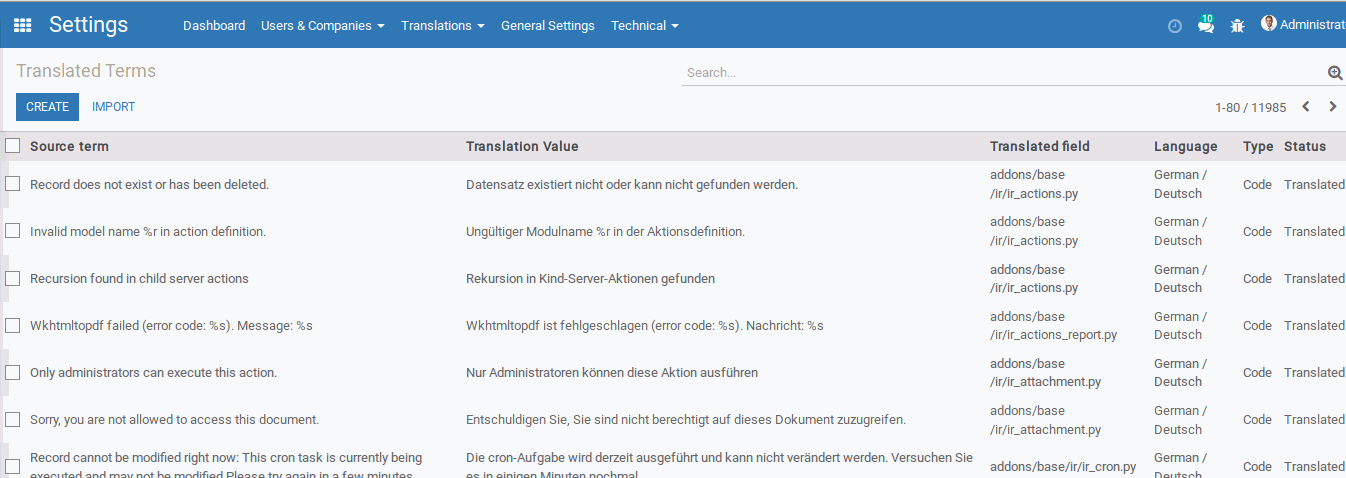1346x478 pixels.
Task: Open the apps grid menu icon
Action: (x=22, y=25)
